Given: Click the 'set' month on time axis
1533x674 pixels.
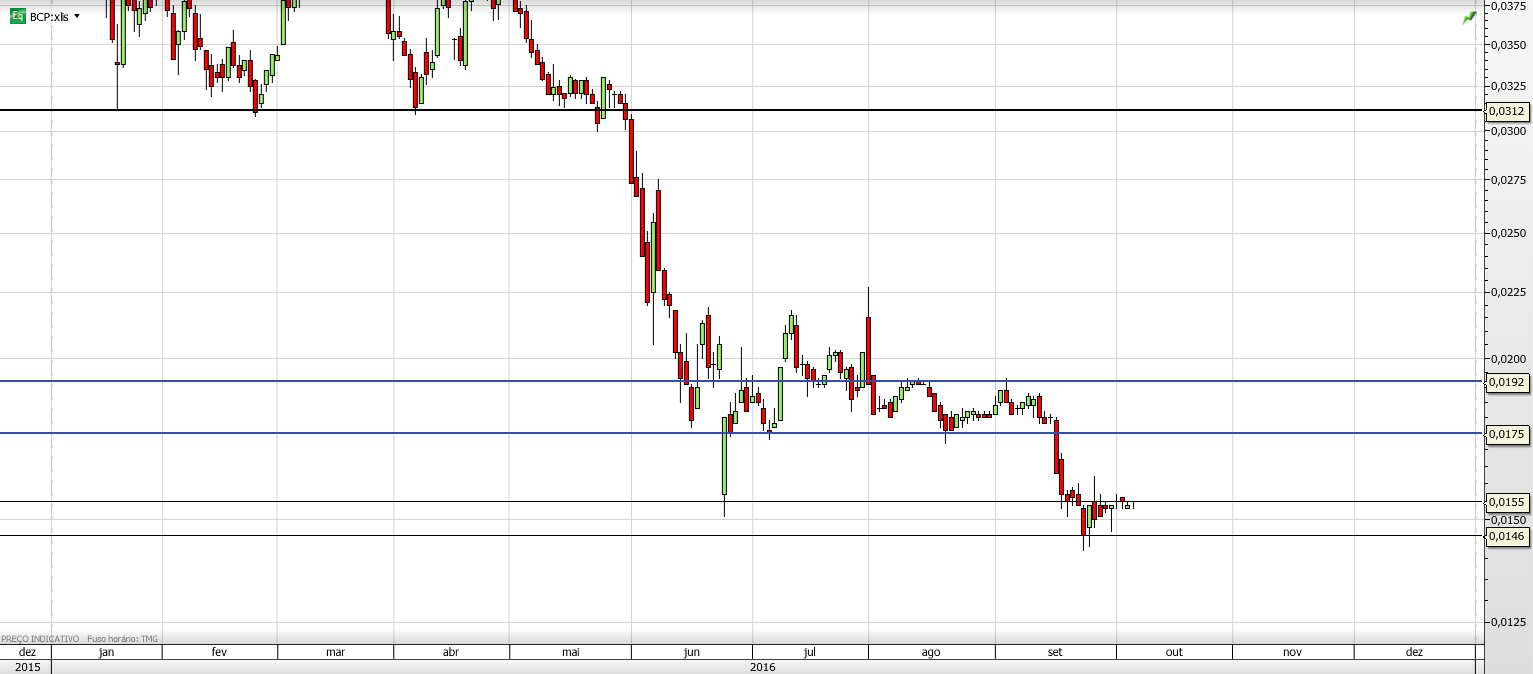Looking at the screenshot, I should click(x=1055, y=652).
